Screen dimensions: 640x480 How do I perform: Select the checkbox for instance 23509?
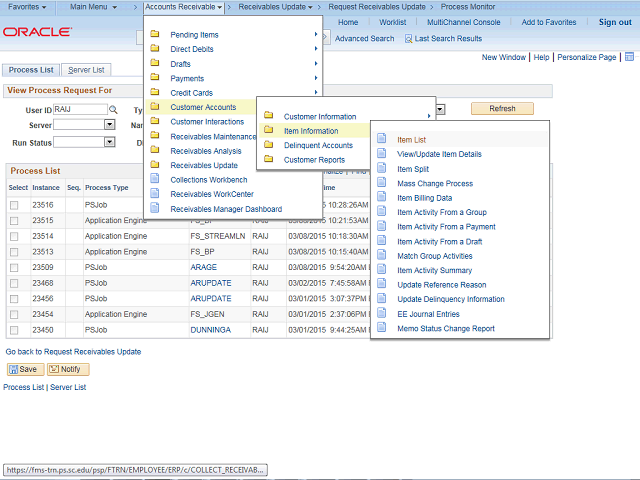click(14, 268)
